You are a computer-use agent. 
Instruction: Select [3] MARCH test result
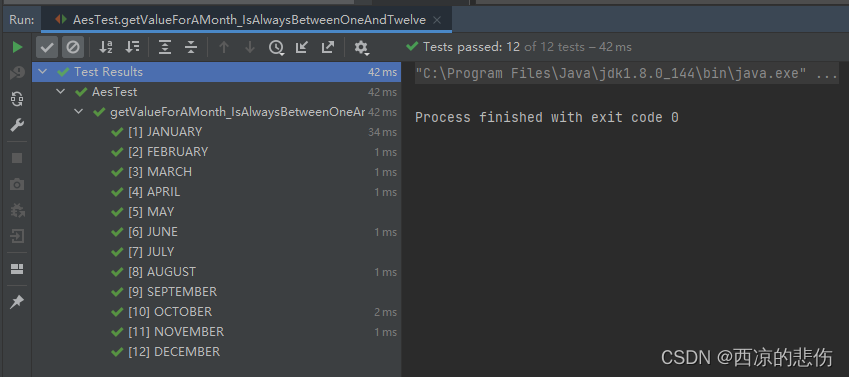pyautogui.click(x=217, y=172)
